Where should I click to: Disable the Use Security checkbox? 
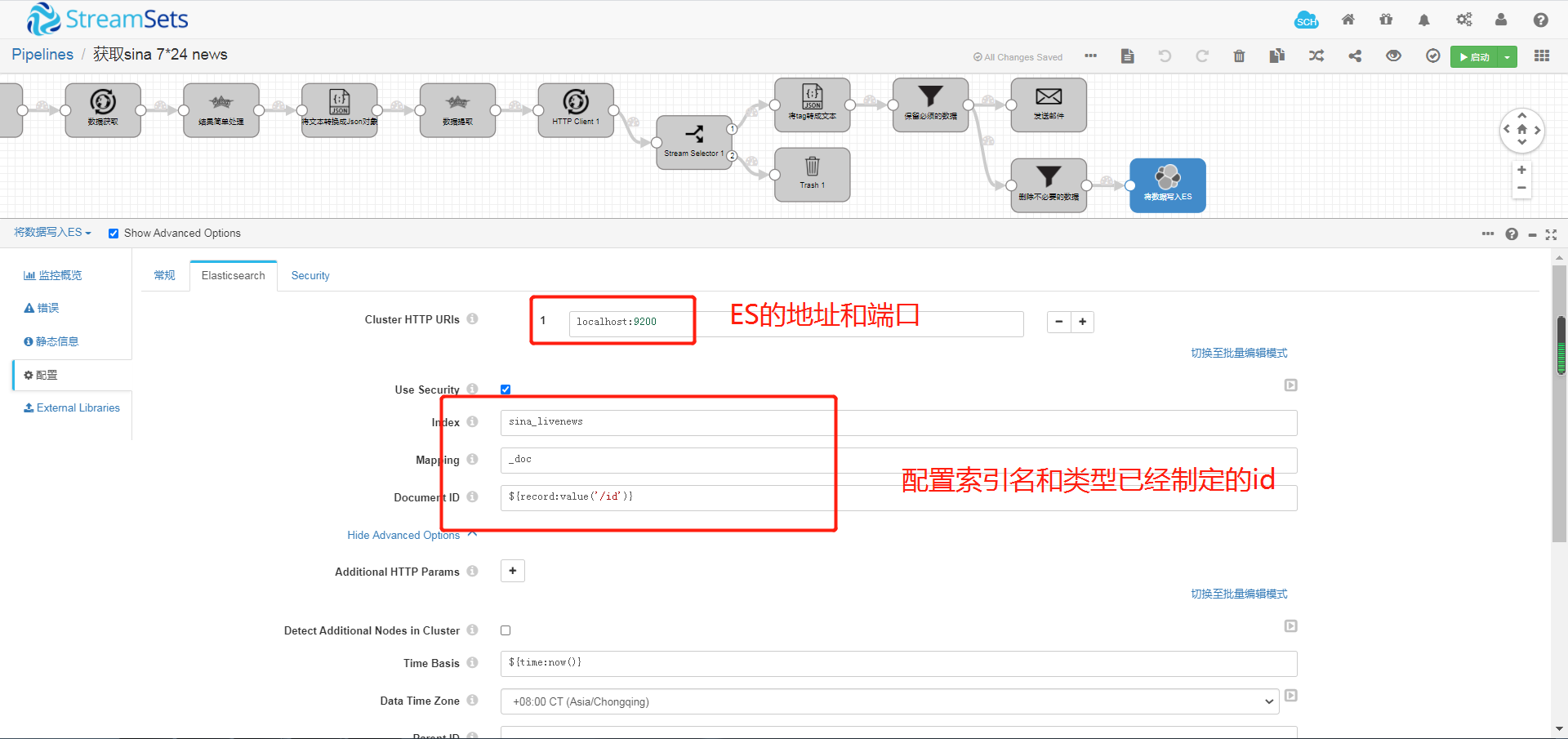(x=506, y=390)
